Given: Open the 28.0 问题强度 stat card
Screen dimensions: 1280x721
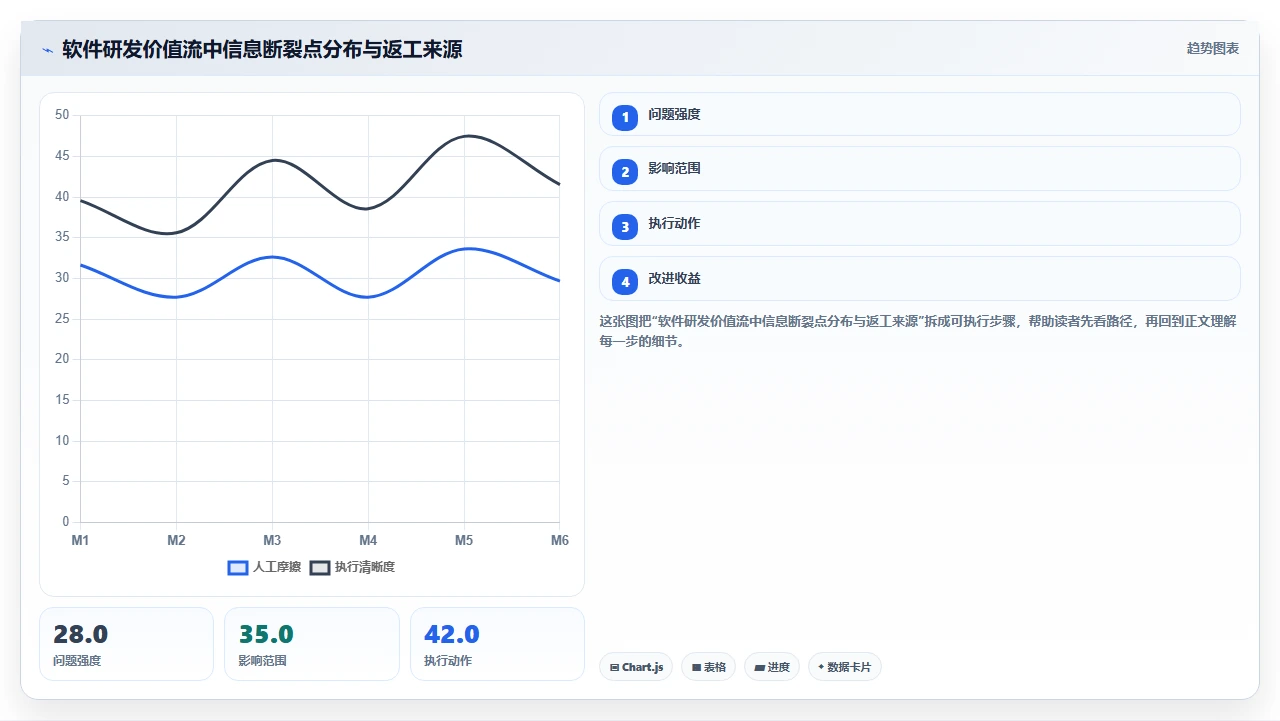Looking at the screenshot, I should (x=126, y=644).
